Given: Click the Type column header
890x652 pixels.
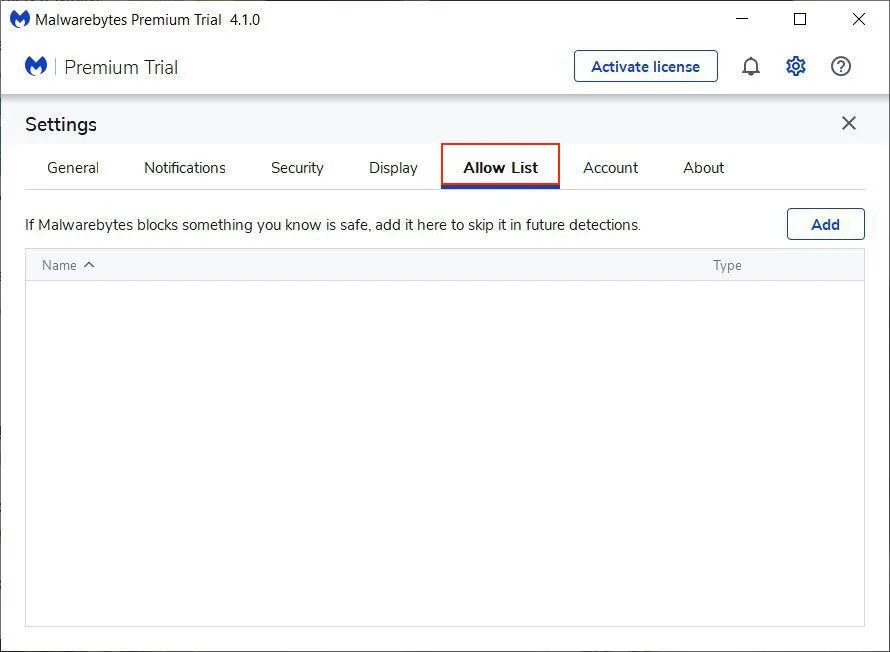Looking at the screenshot, I should click(x=727, y=265).
